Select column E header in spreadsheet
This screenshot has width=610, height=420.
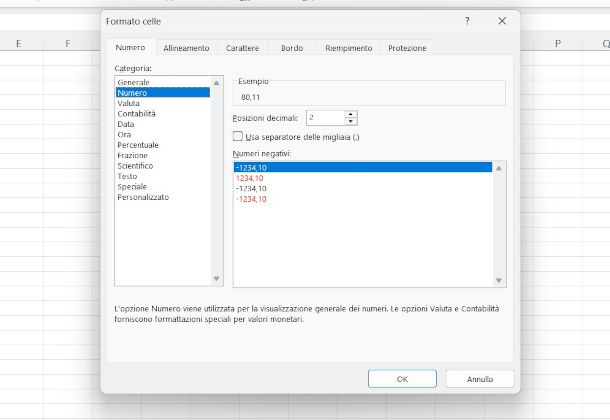tap(18, 44)
